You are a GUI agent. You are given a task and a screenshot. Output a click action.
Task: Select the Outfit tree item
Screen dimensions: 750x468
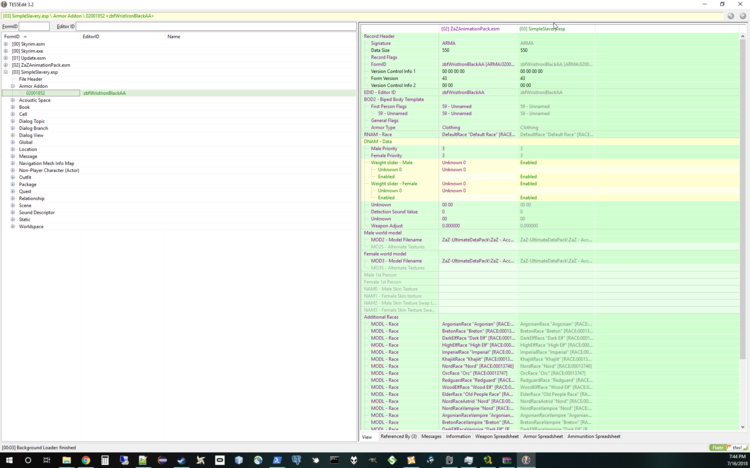coord(25,177)
